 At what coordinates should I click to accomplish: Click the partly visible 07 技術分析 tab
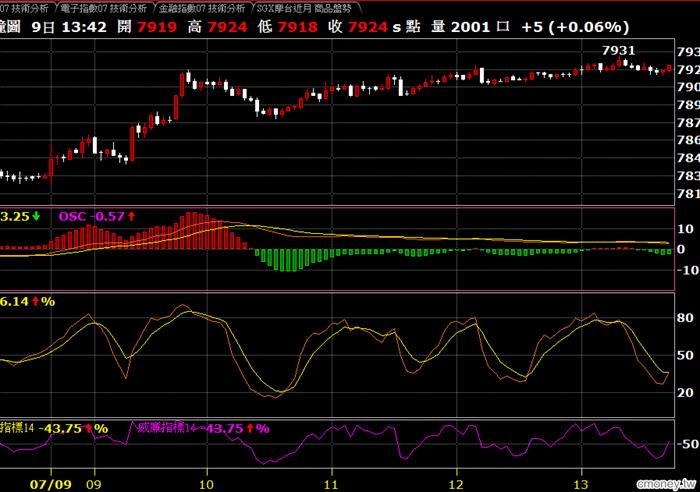tap(25, 8)
